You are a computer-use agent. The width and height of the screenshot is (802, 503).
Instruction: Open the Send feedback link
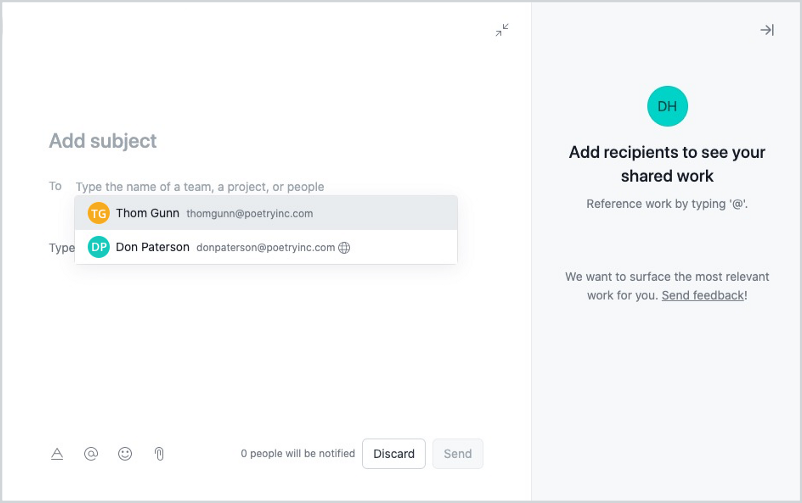click(x=703, y=296)
